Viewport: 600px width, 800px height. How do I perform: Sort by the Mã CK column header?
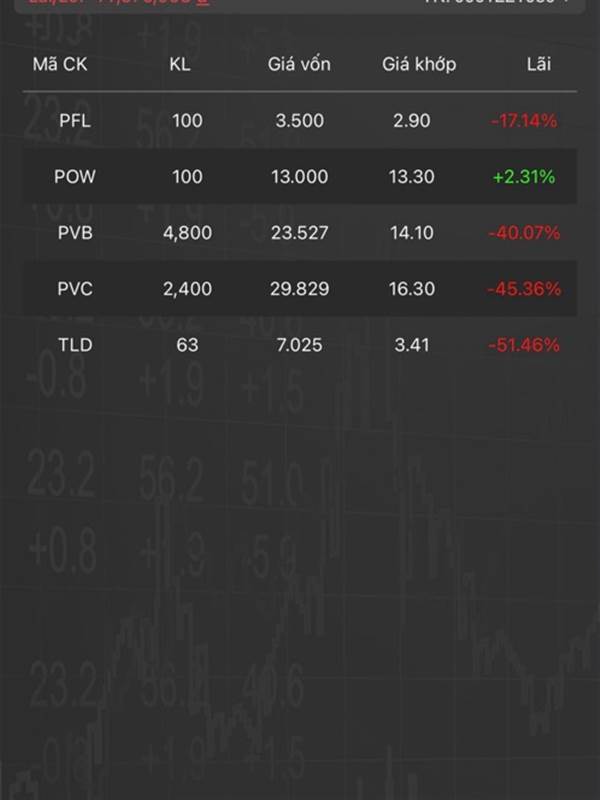point(60,64)
